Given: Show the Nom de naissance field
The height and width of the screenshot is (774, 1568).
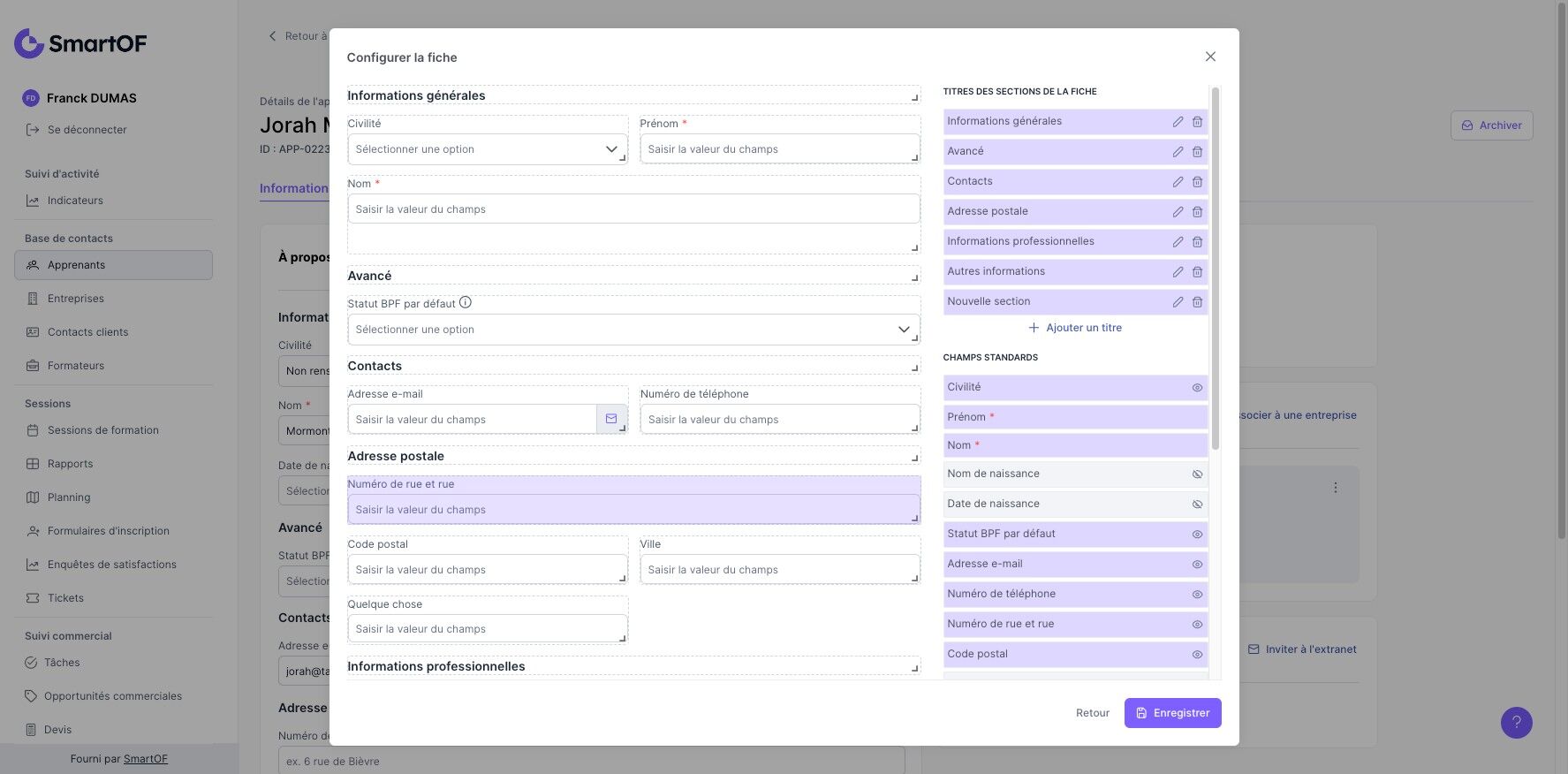Looking at the screenshot, I should click(1197, 474).
